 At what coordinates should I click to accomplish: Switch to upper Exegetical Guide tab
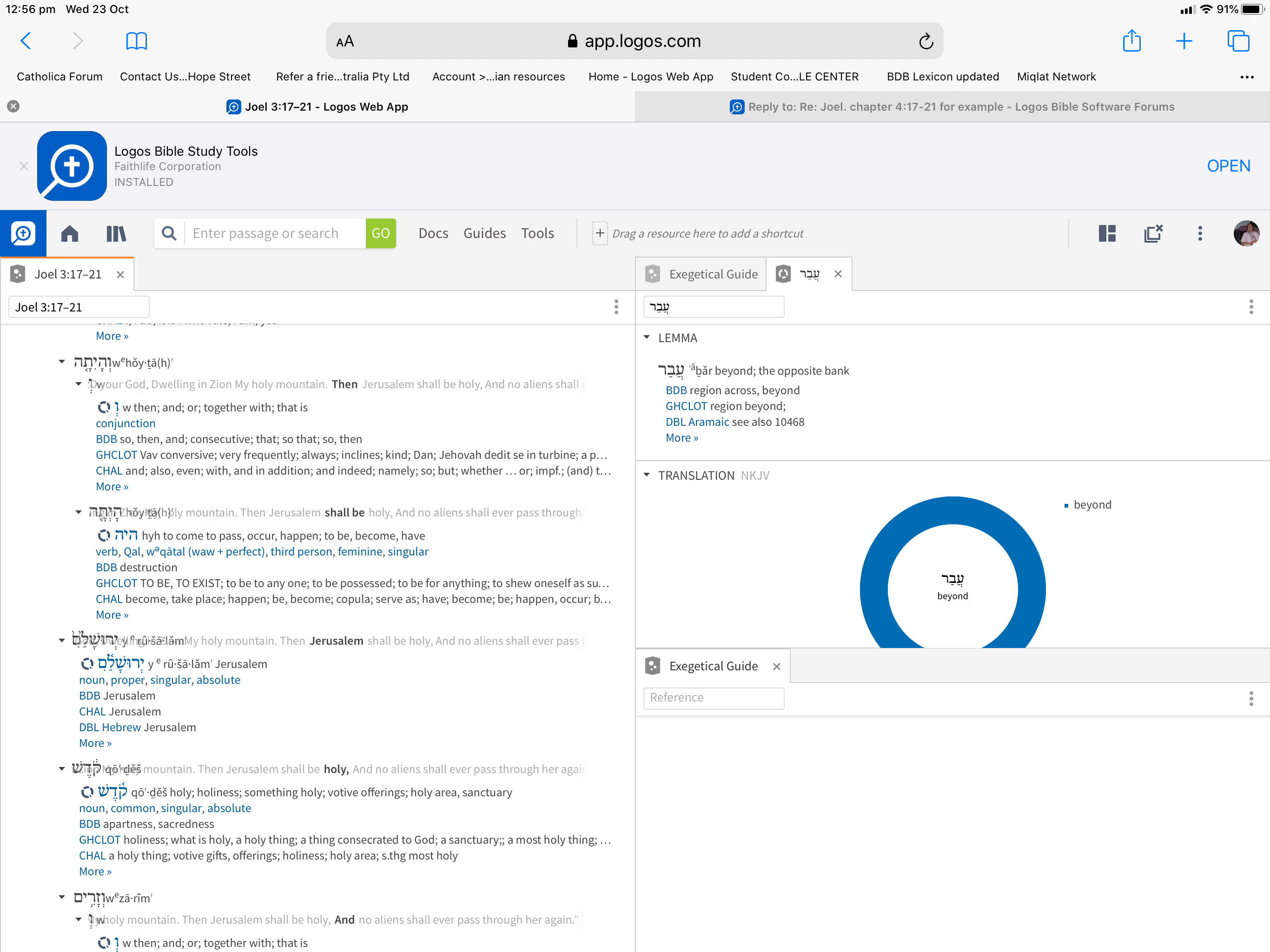(x=701, y=274)
